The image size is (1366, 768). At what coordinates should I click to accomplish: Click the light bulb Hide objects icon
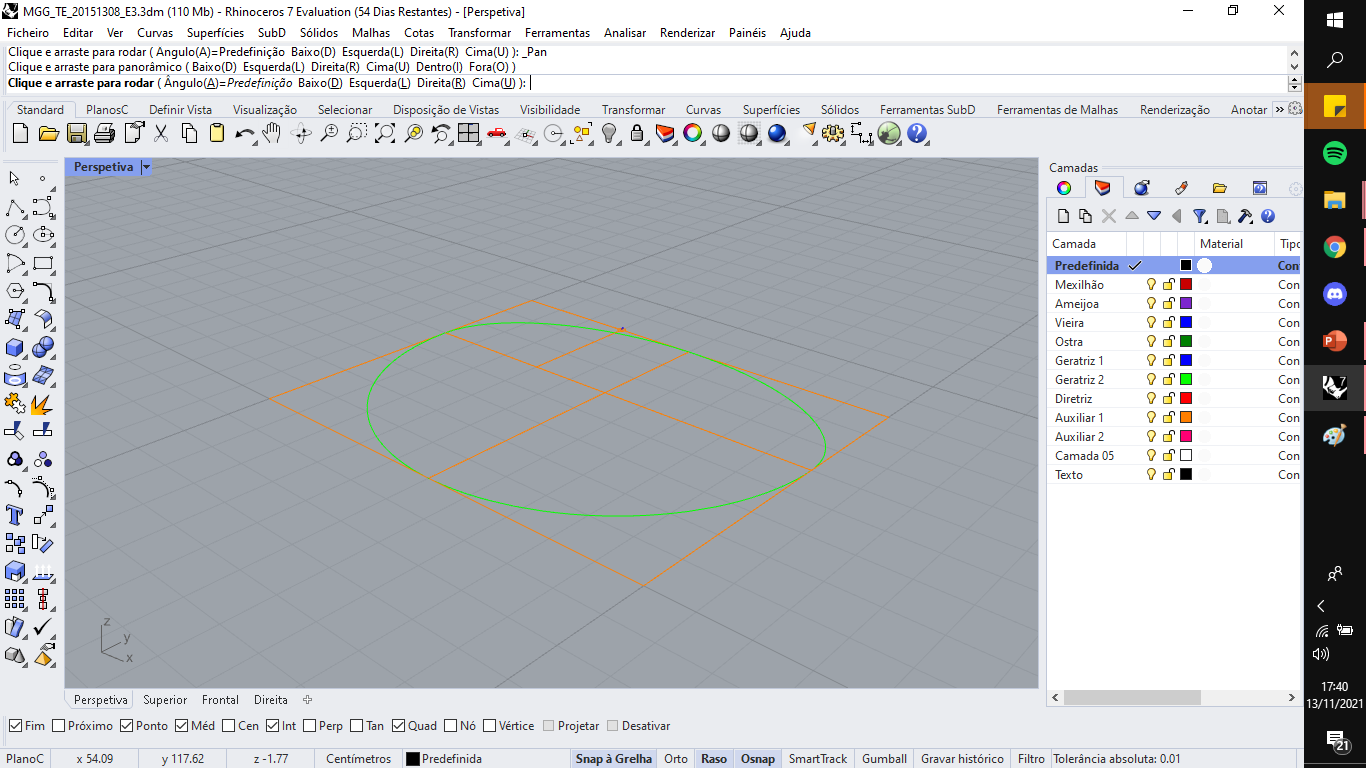coord(609,133)
